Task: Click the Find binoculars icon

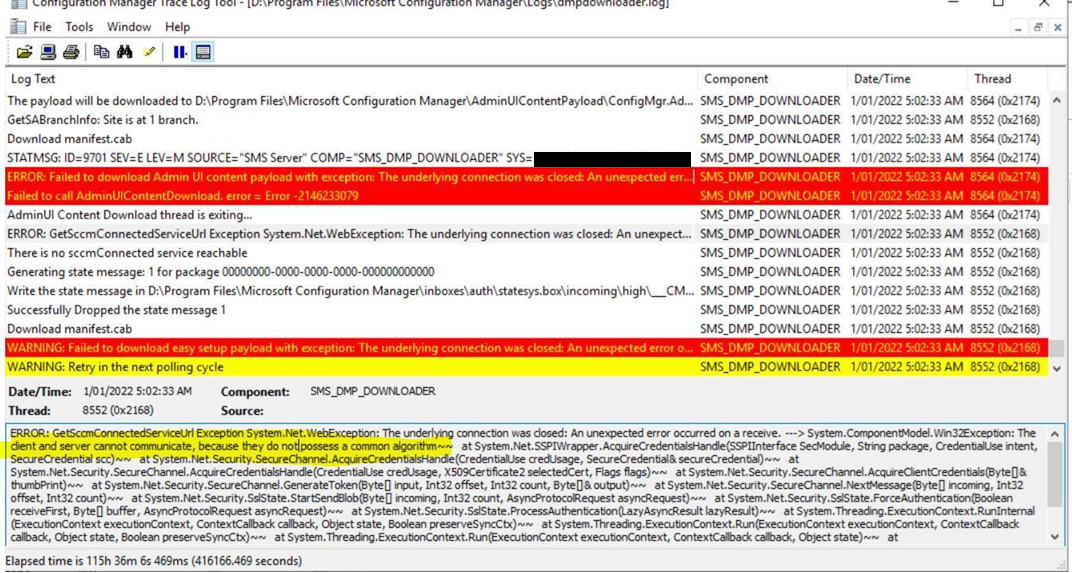Action: 124,52
